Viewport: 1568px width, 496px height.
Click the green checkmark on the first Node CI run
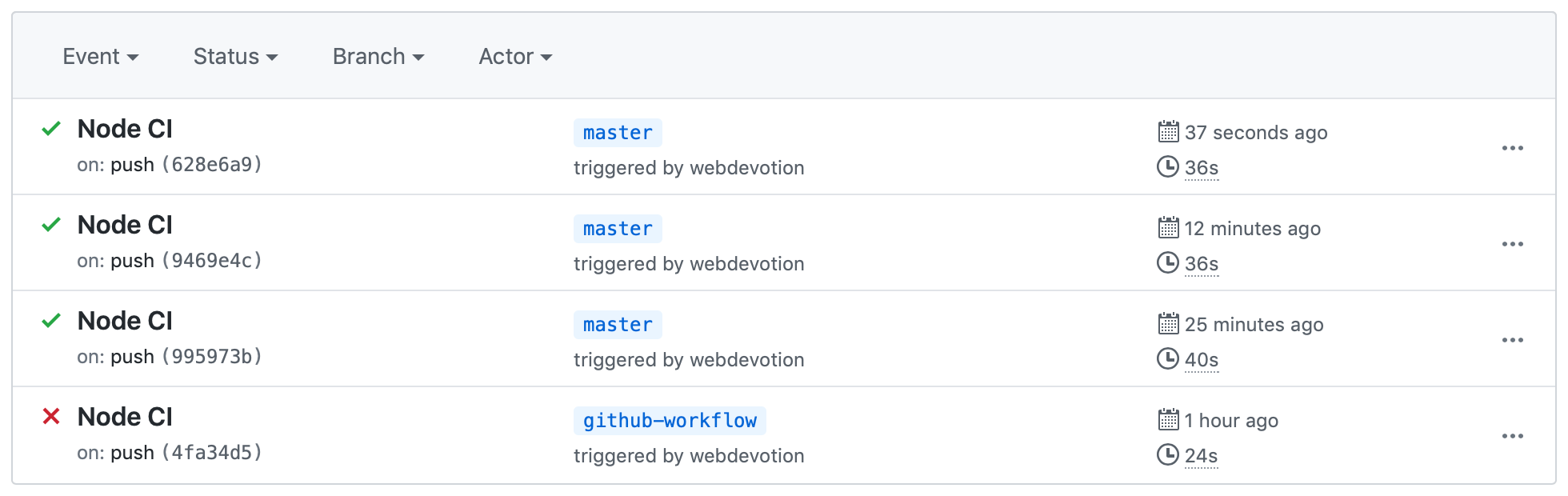pyautogui.click(x=51, y=129)
